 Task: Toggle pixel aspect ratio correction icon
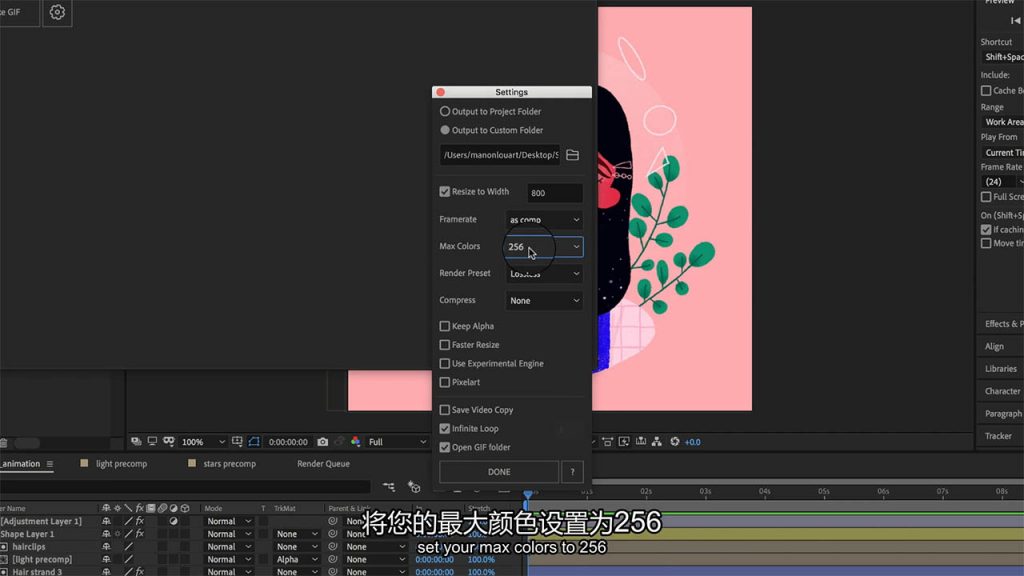(607, 442)
